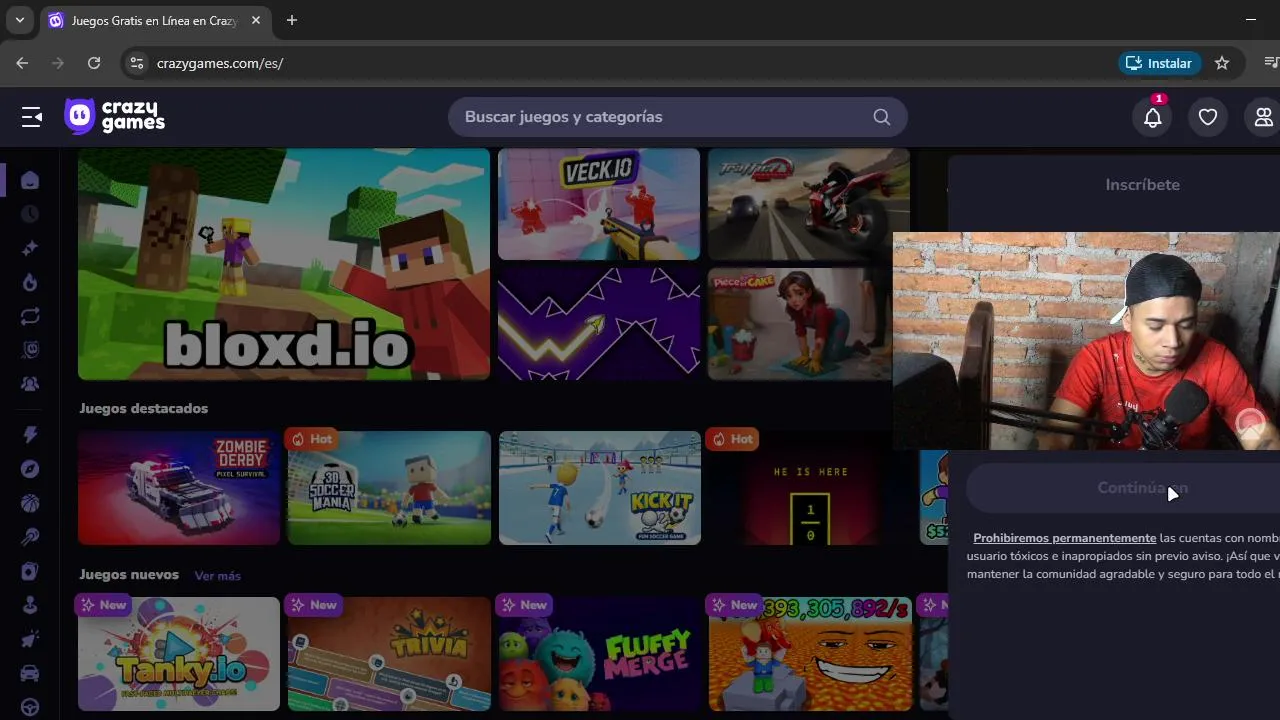Reload the page
1280x720 pixels.
pos(94,63)
